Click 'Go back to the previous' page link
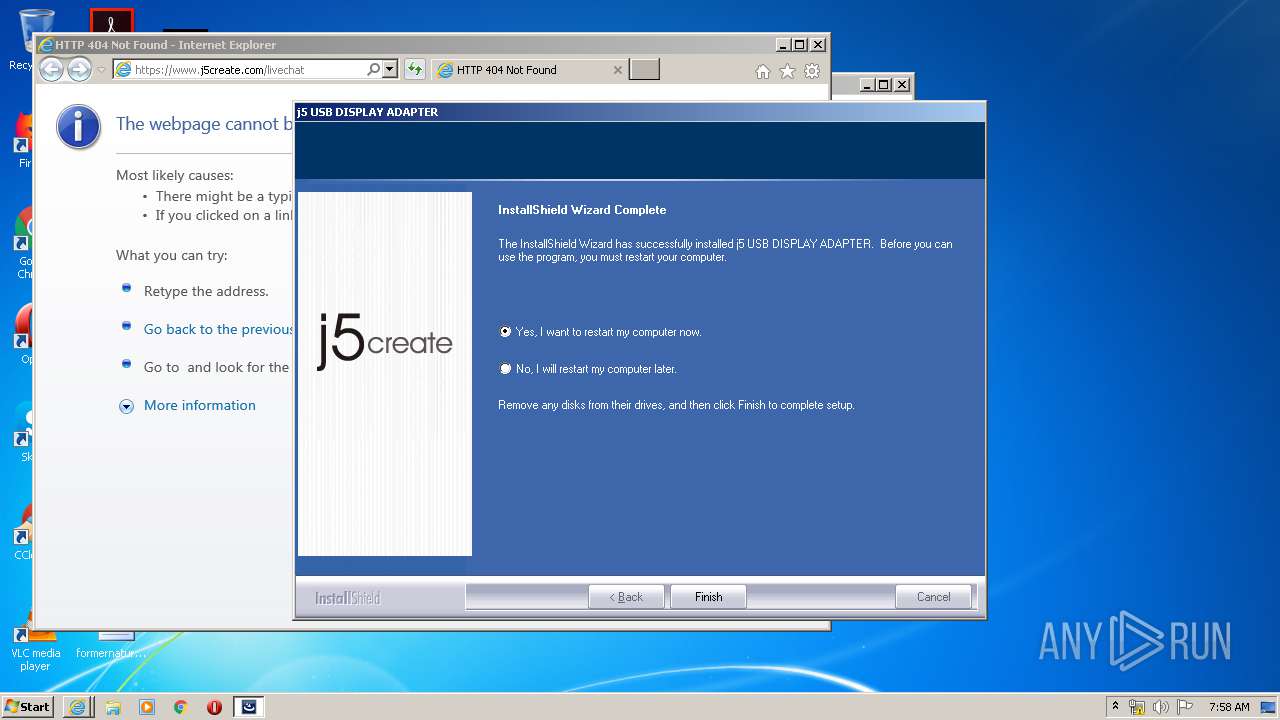The height and width of the screenshot is (720, 1280). 218,329
